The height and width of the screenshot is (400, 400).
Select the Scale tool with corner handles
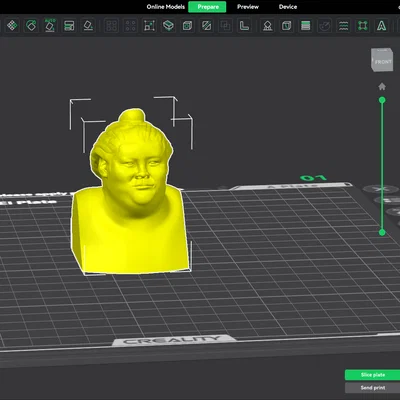click(149, 26)
